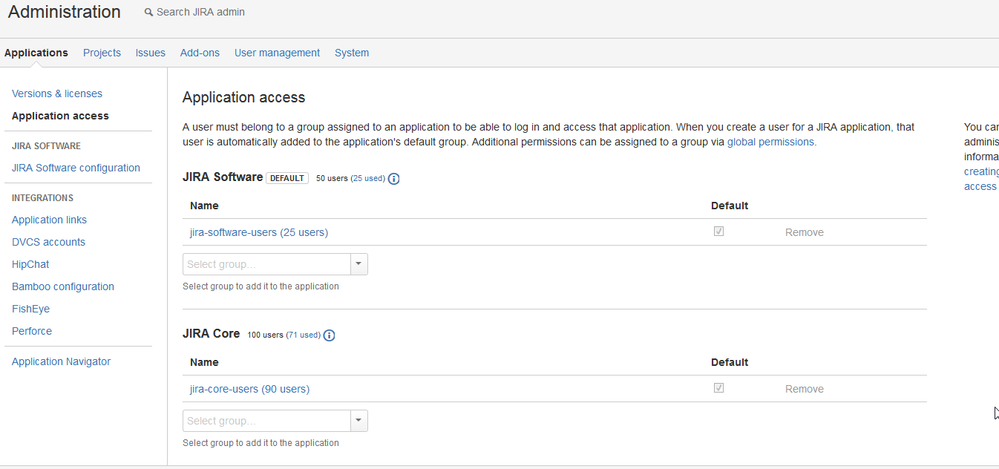Click the 25 used link
This screenshot has width=999, height=469.
[368, 178]
